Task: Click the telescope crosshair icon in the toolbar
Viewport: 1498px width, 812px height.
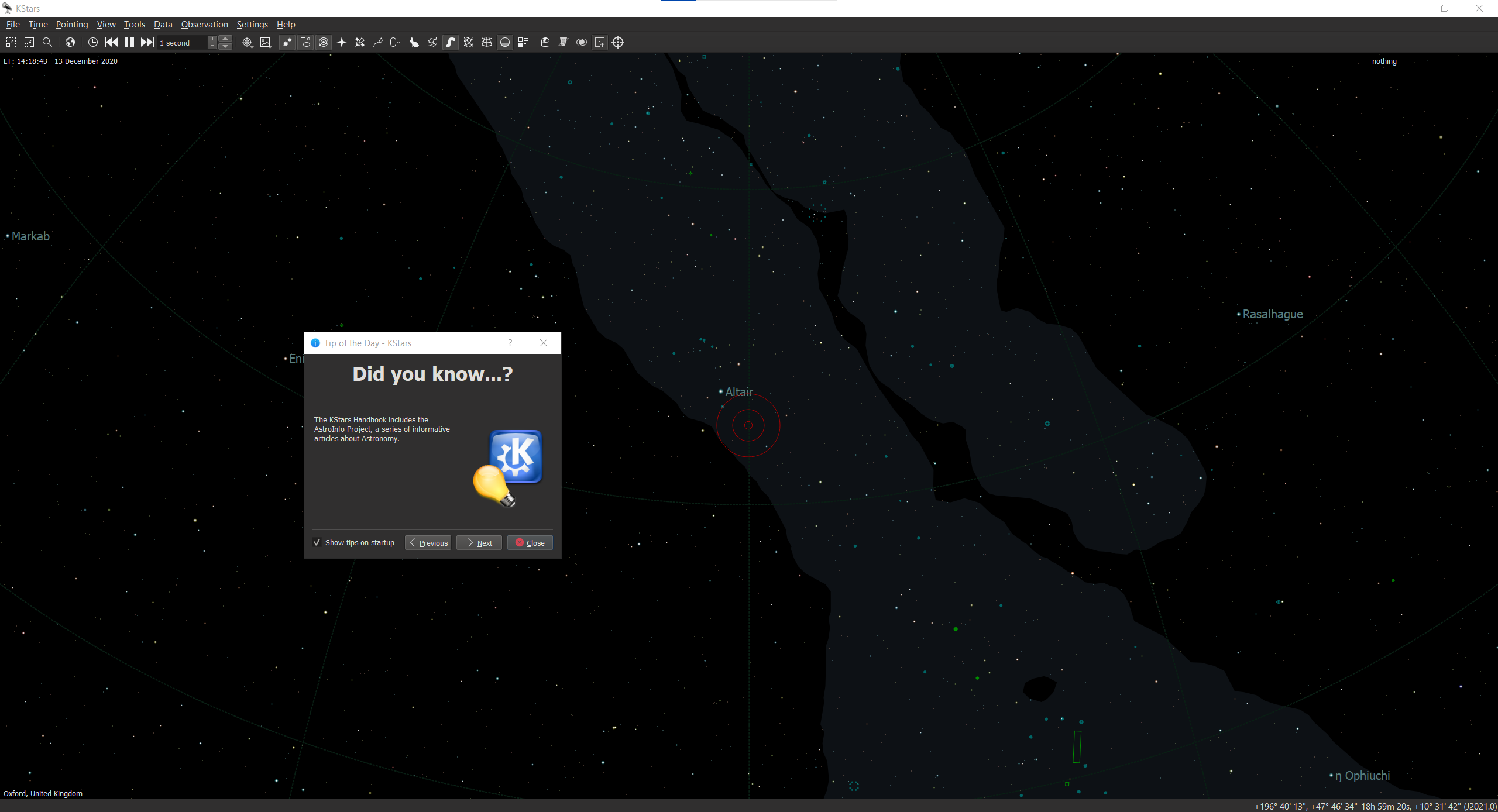Action: pos(618,42)
